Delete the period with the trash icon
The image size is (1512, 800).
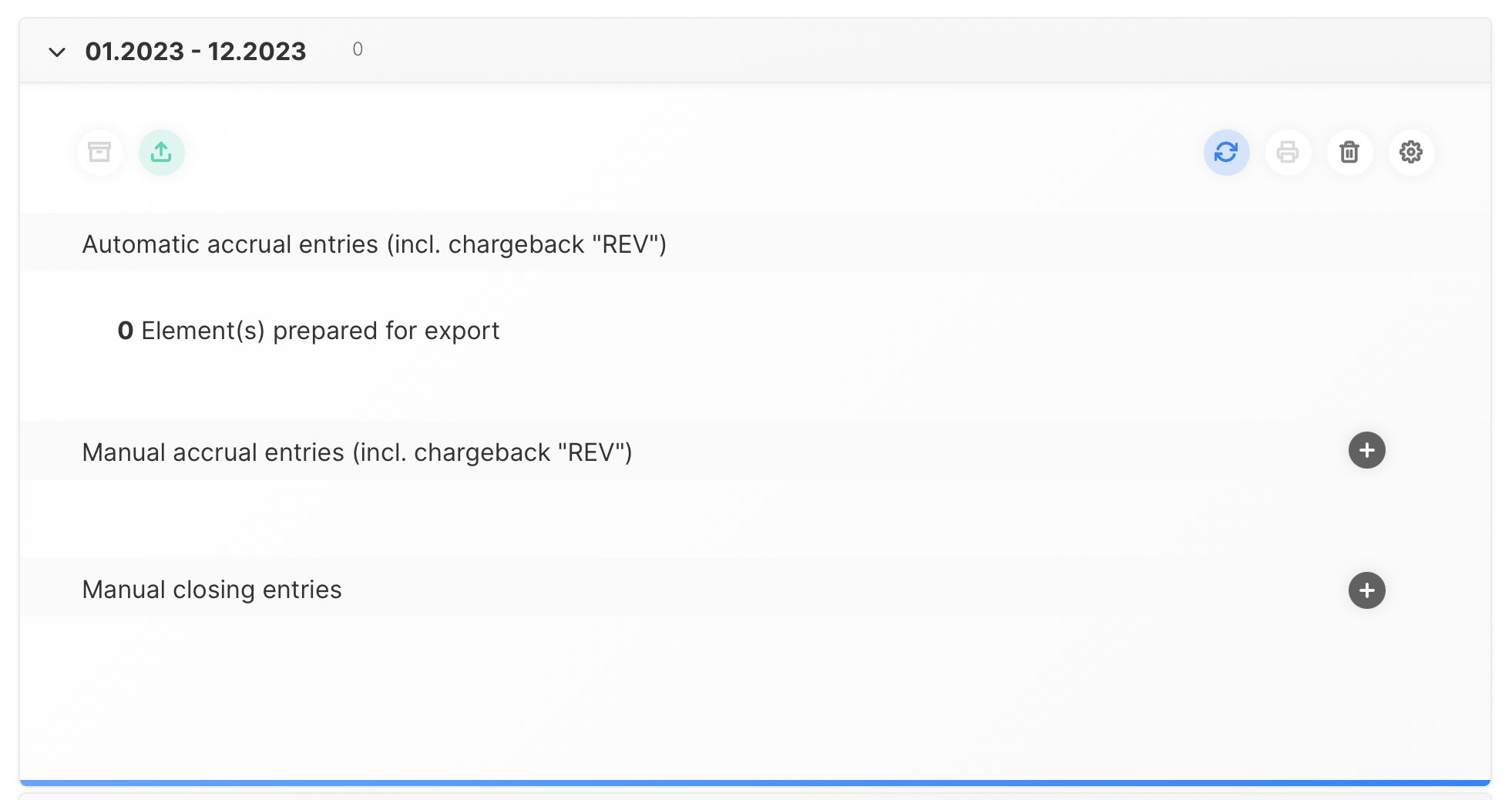click(1349, 152)
